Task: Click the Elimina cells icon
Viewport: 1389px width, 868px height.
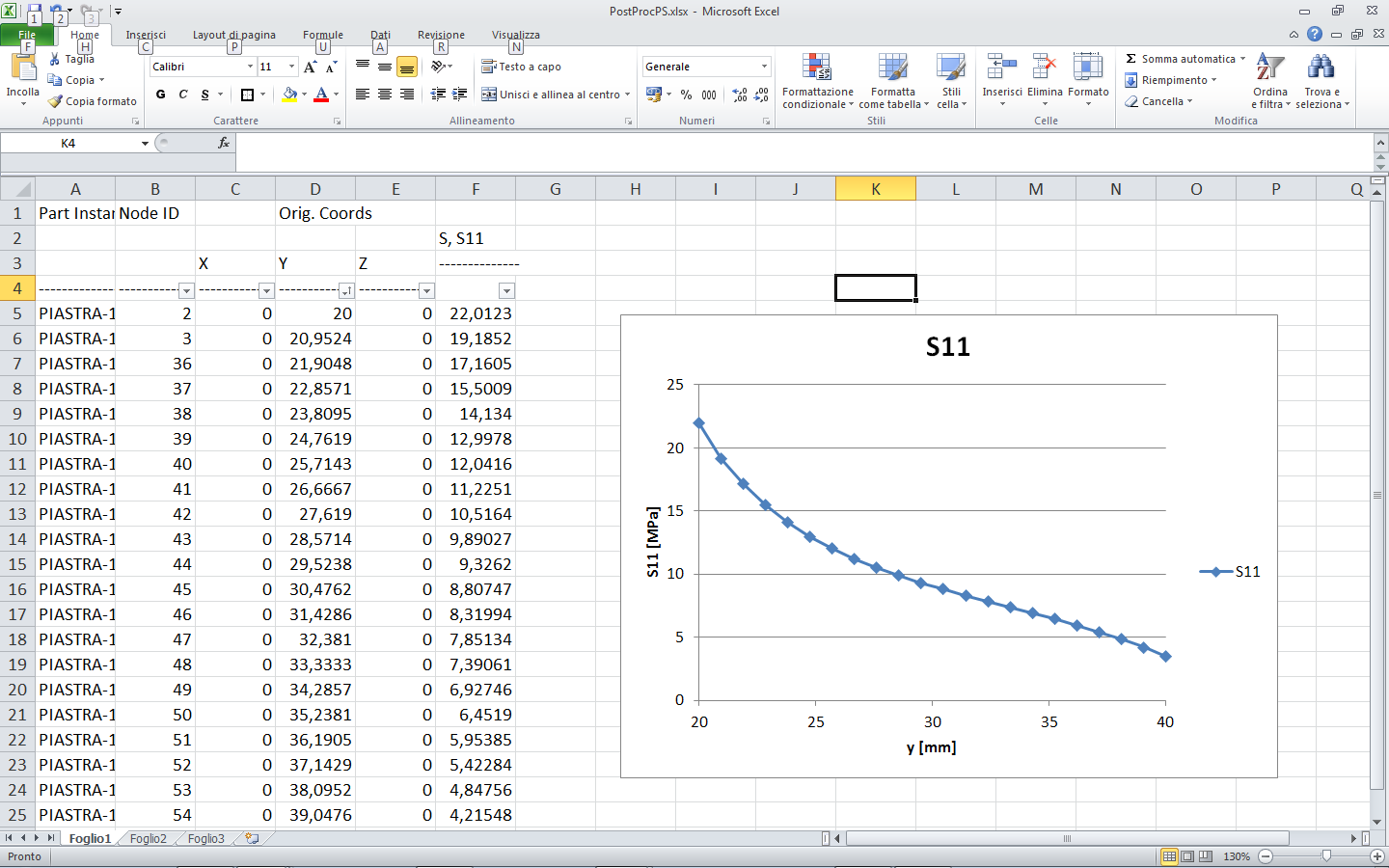Action: [1045, 67]
